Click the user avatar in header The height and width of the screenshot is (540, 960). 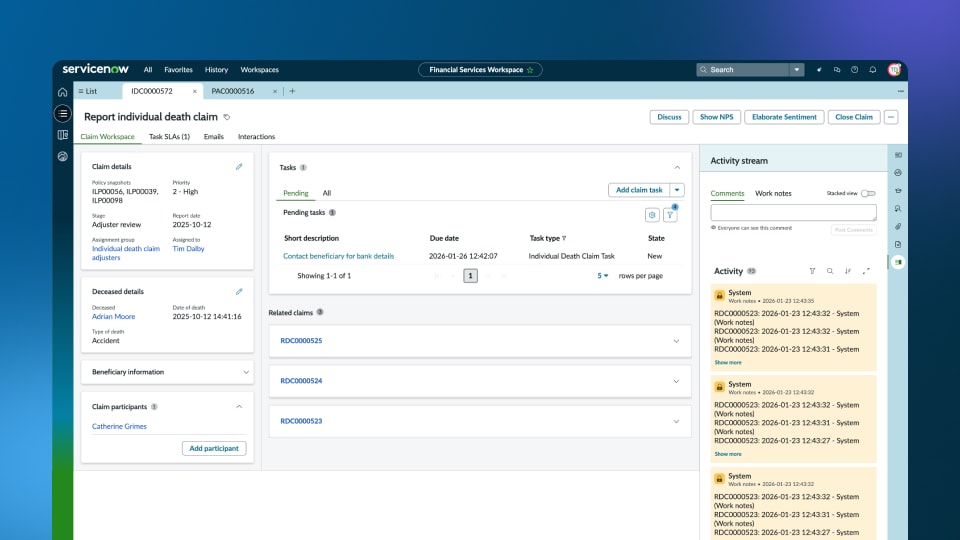click(894, 70)
